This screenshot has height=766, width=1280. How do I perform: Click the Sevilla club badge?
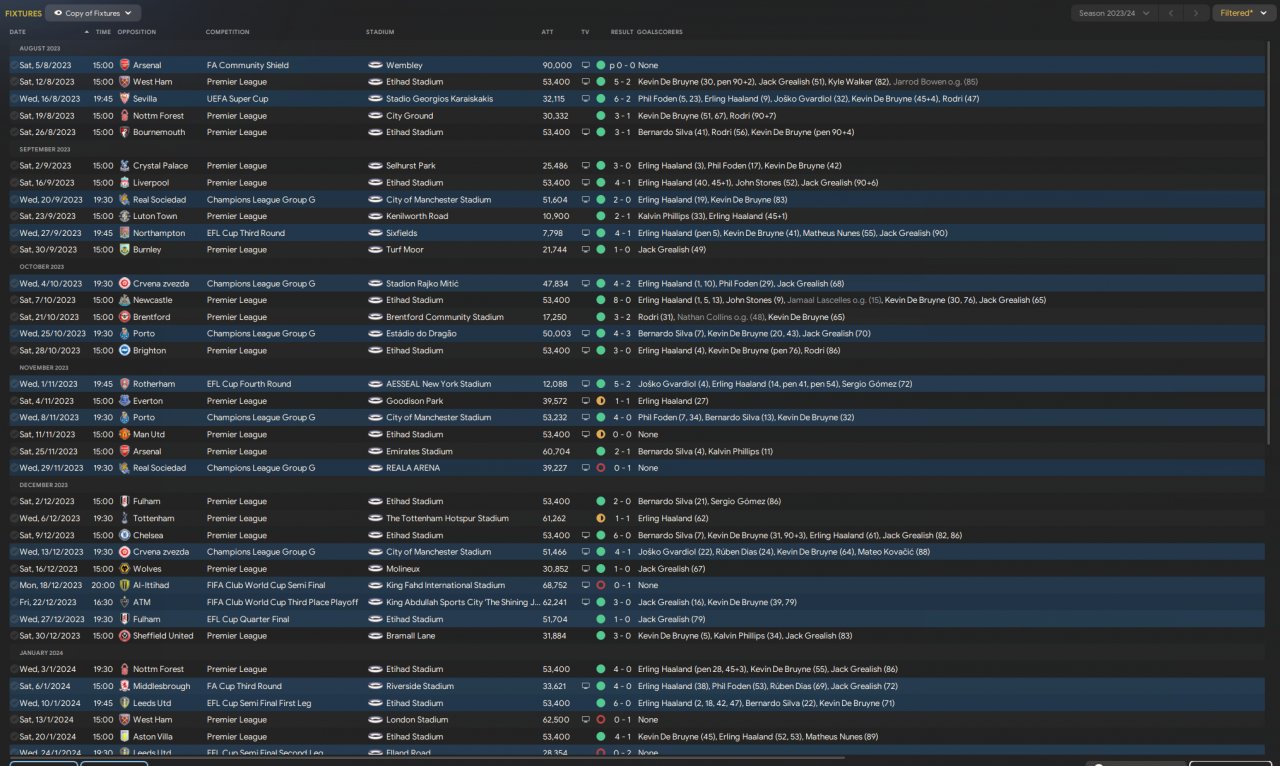click(124, 99)
